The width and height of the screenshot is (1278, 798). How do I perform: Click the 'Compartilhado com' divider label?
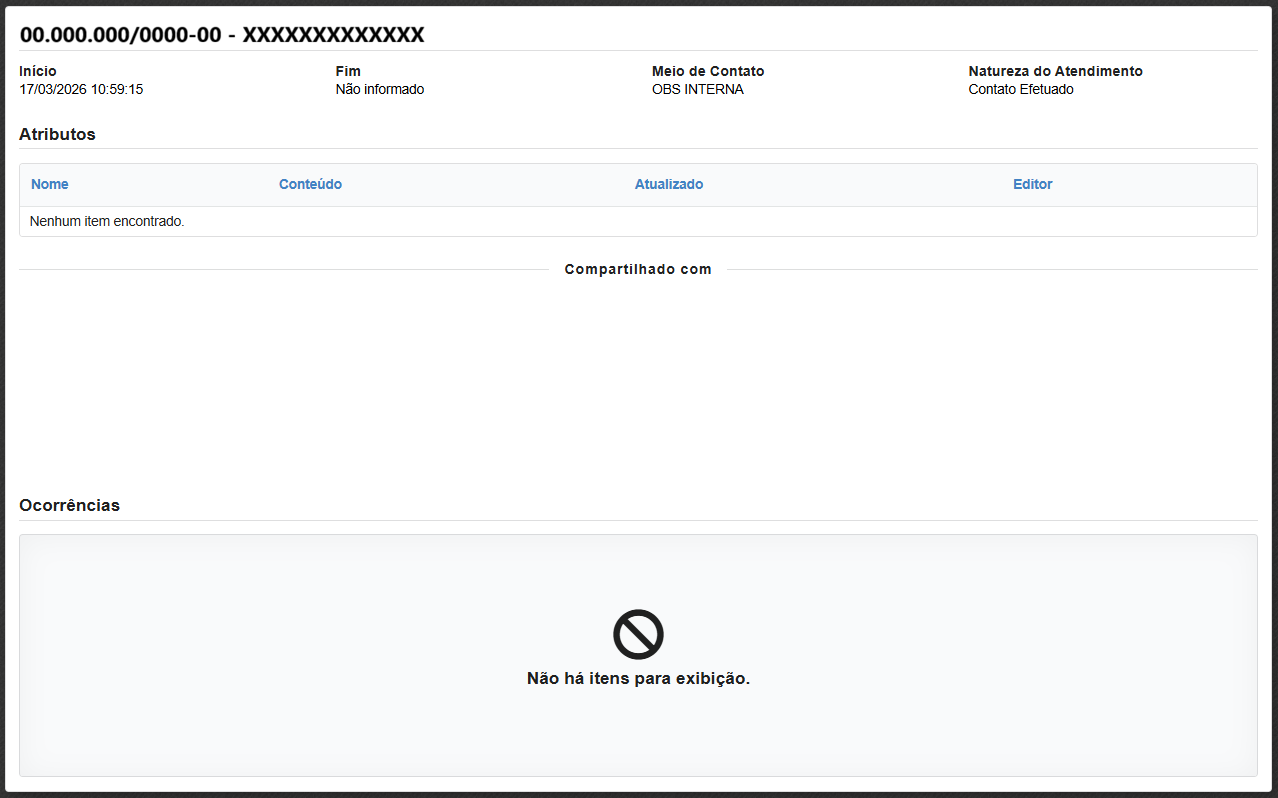pos(638,269)
